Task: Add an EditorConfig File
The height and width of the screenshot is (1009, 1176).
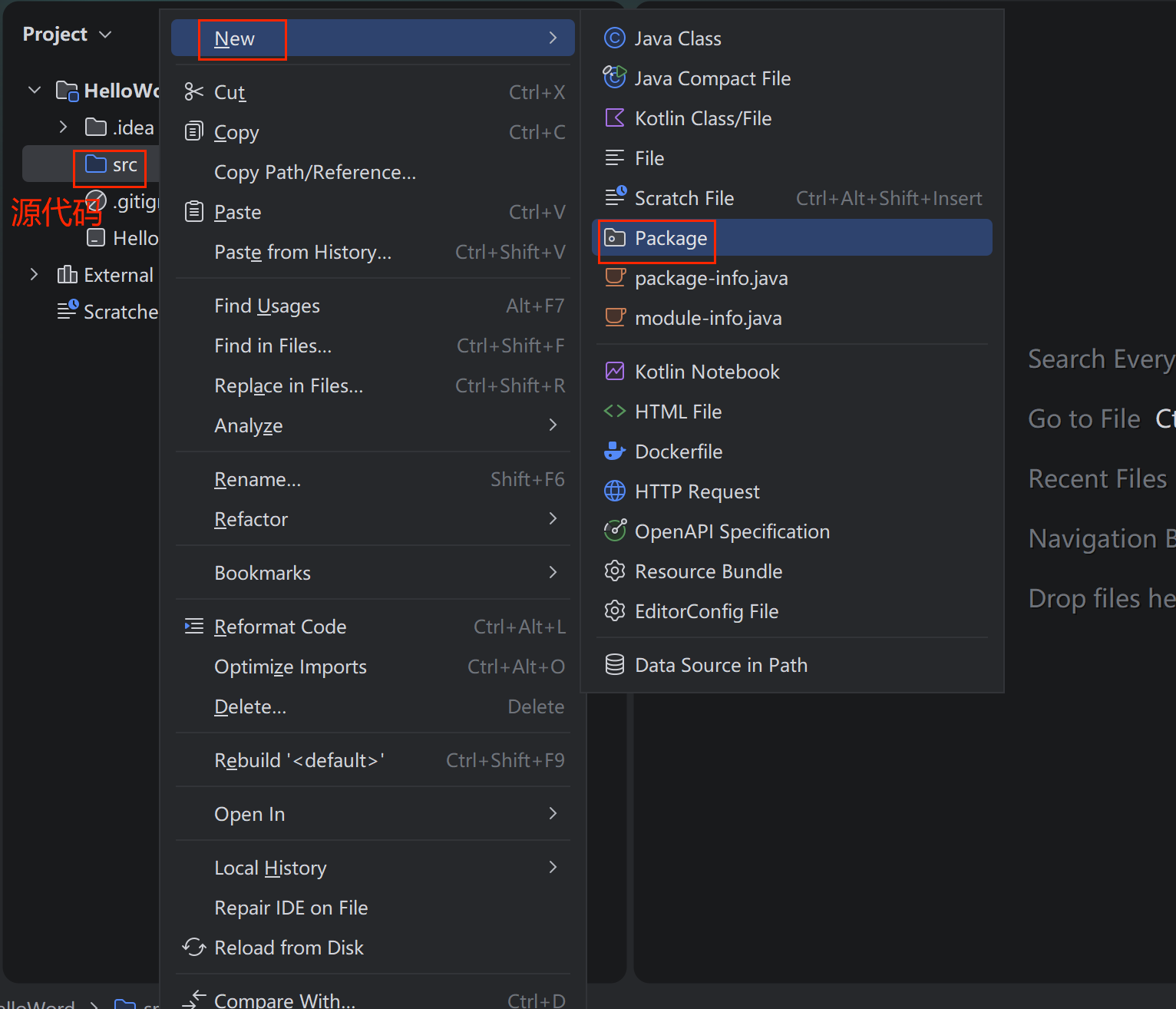Action: pos(706,610)
